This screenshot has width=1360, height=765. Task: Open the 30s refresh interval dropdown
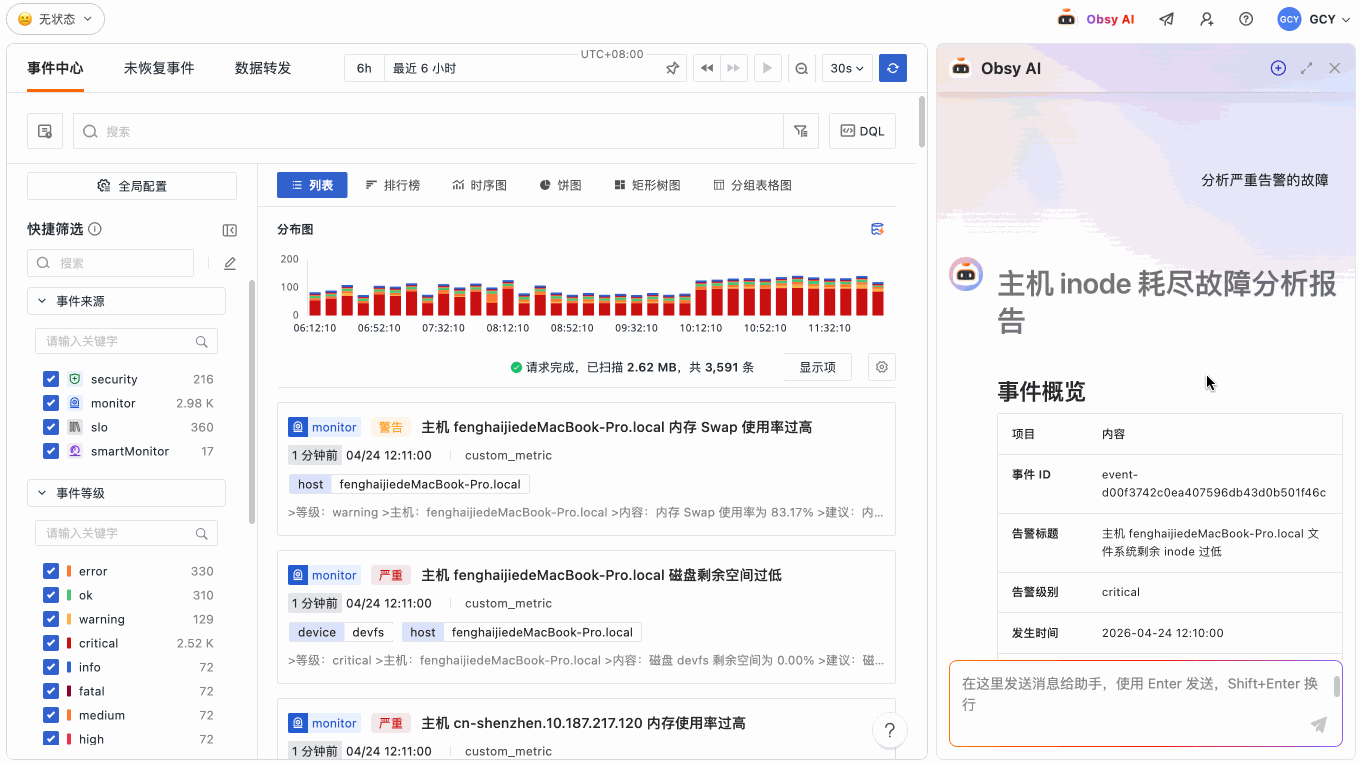[x=847, y=68]
